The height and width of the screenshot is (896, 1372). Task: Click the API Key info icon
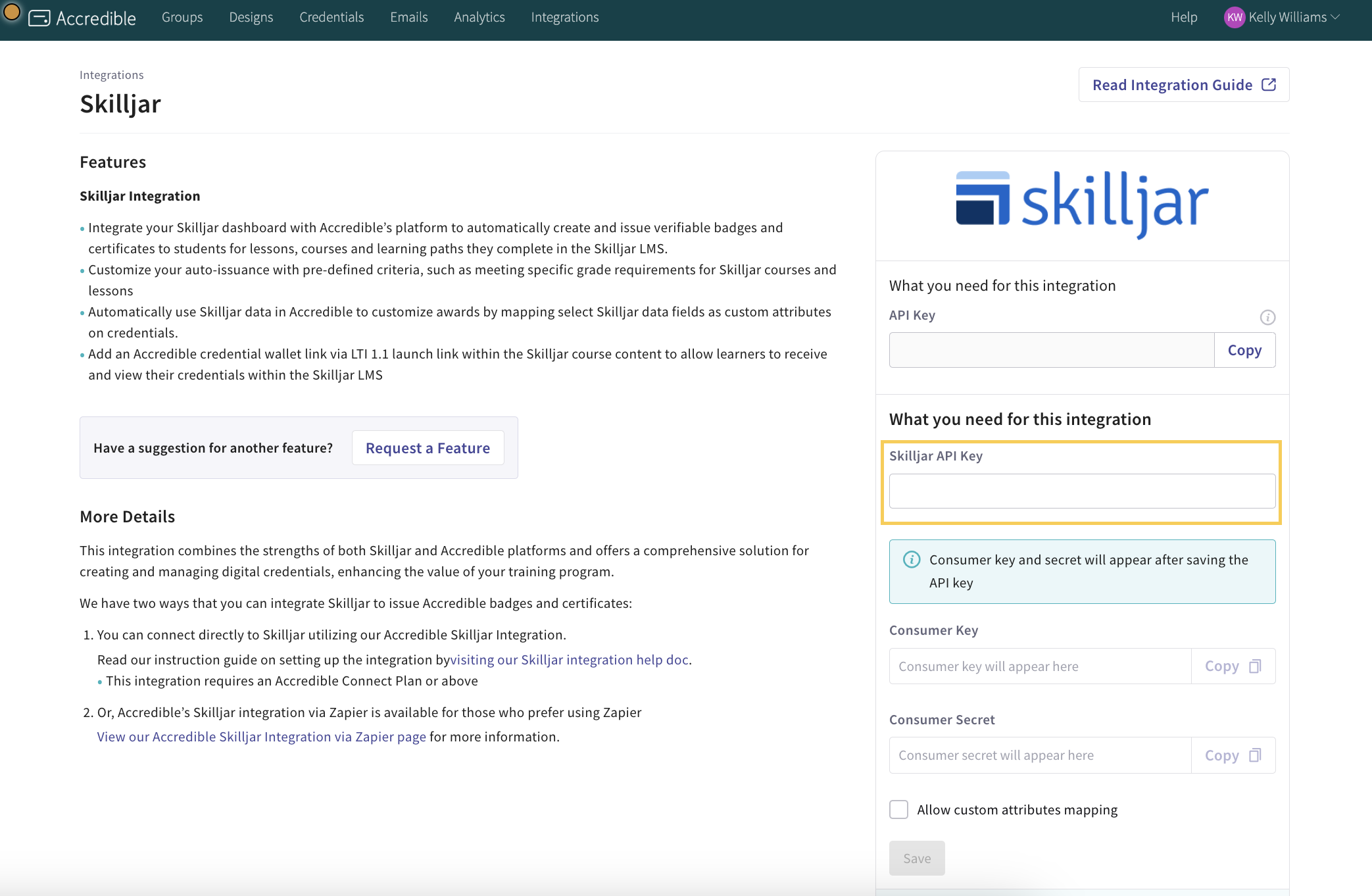1267,317
